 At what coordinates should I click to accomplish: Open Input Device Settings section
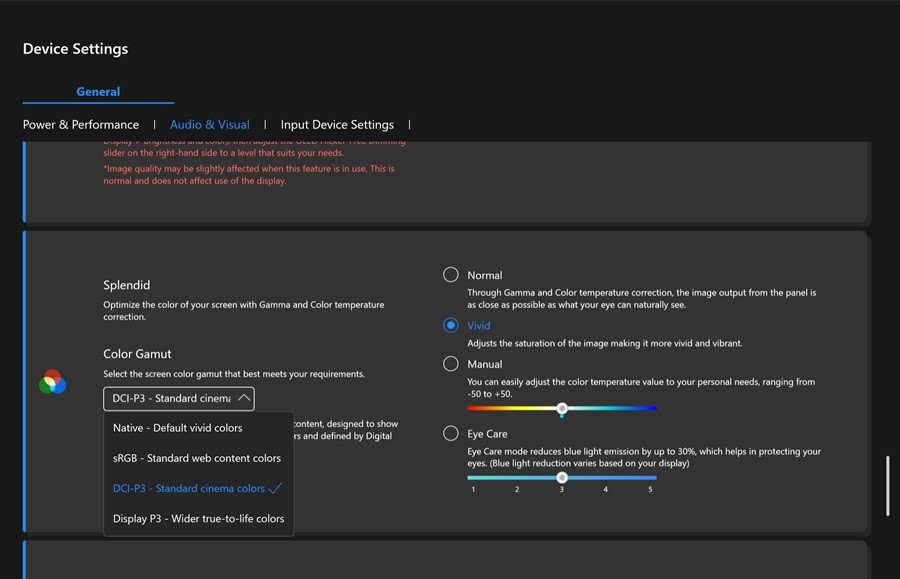[x=337, y=125]
